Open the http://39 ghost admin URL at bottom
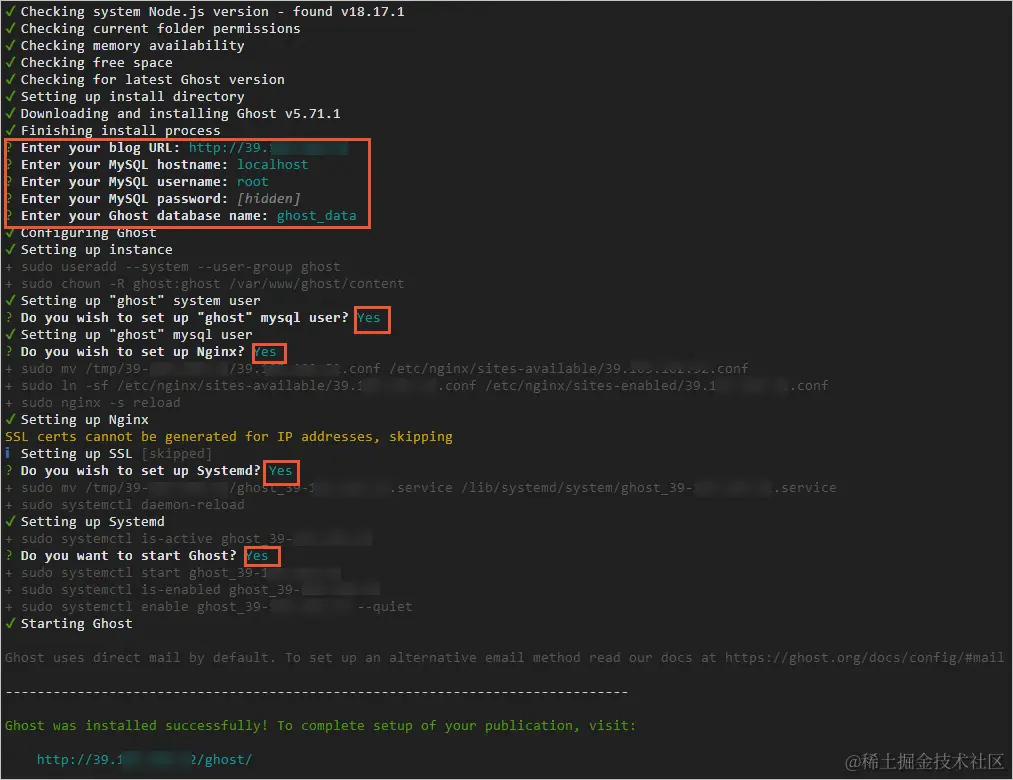 [x=144, y=759]
